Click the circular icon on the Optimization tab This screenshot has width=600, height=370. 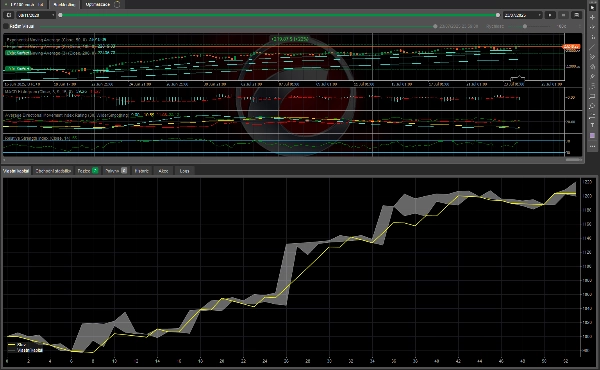tap(117, 5)
